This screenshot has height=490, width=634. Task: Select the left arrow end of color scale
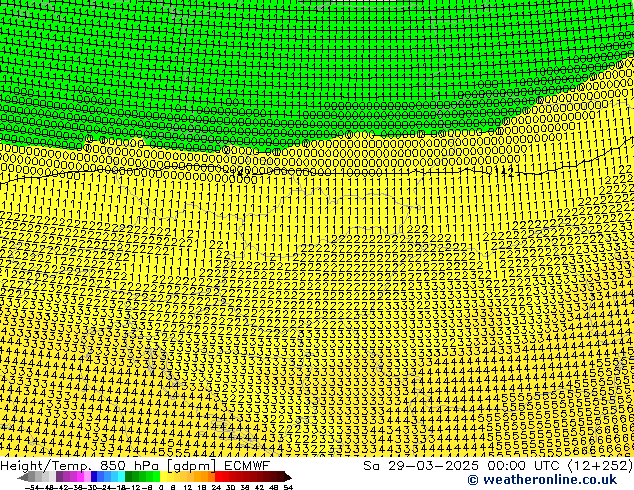[x=22, y=477]
